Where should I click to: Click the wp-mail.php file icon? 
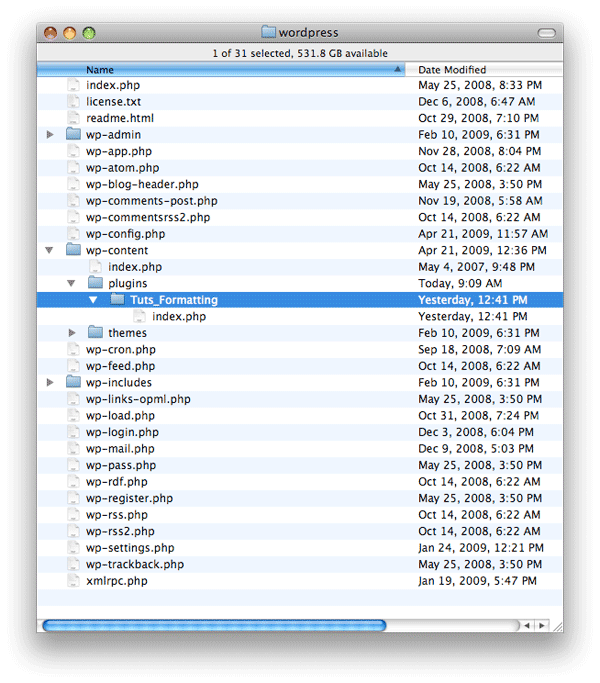(x=74, y=449)
